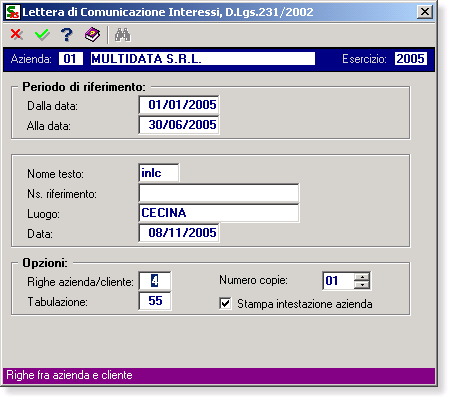Click the 'Tabulazione:' label
Screen dimensions: 449x398
(57, 302)
